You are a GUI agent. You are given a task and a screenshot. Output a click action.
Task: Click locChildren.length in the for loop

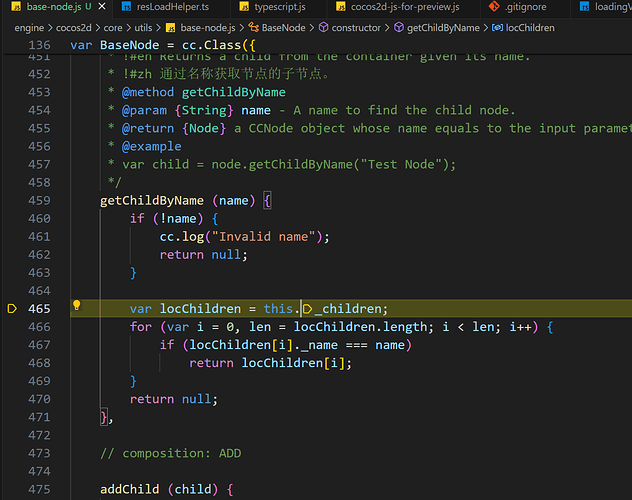360,327
